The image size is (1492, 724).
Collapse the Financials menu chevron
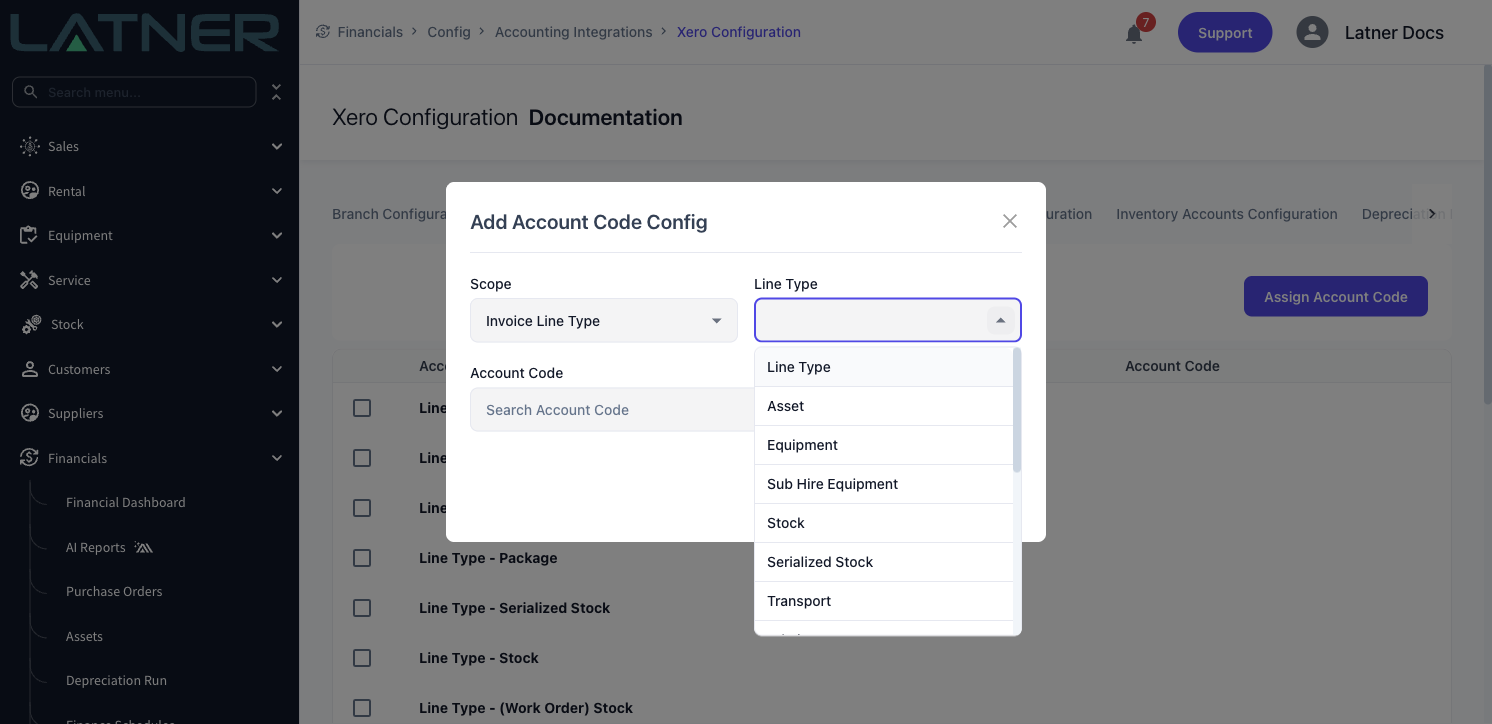(x=277, y=458)
